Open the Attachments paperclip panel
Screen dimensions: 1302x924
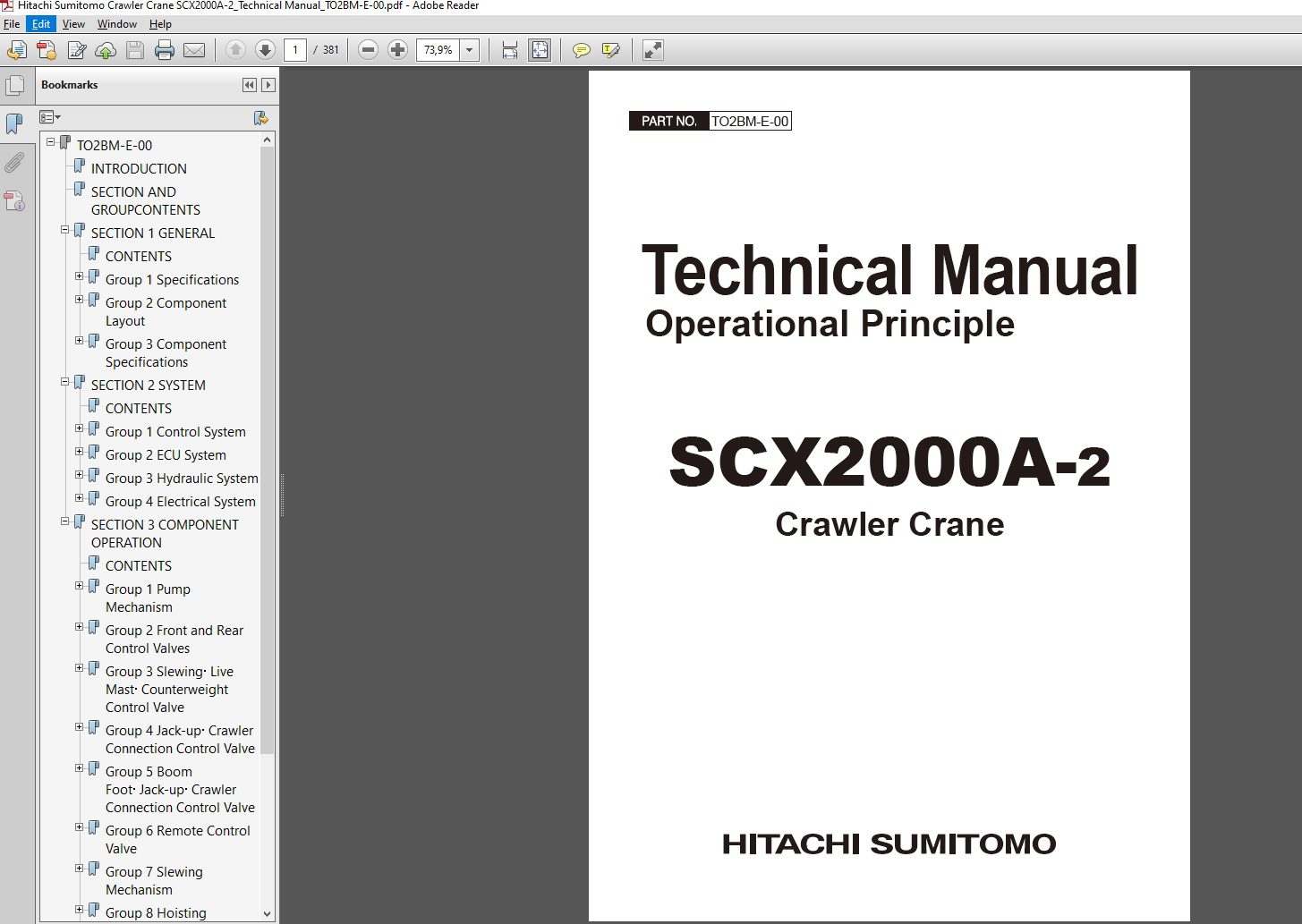pyautogui.click(x=15, y=162)
